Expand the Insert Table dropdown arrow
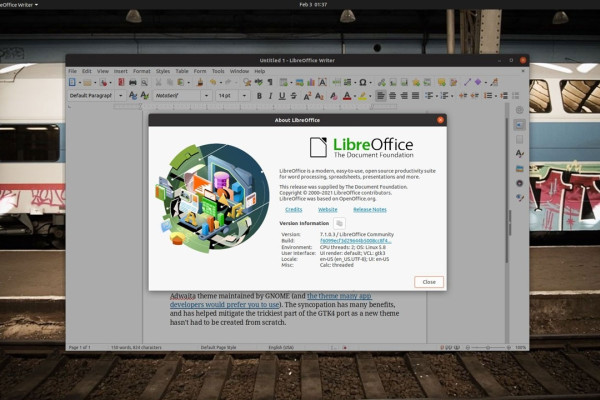Image resolution: width=600 pixels, height=400 pixels. click(291, 82)
